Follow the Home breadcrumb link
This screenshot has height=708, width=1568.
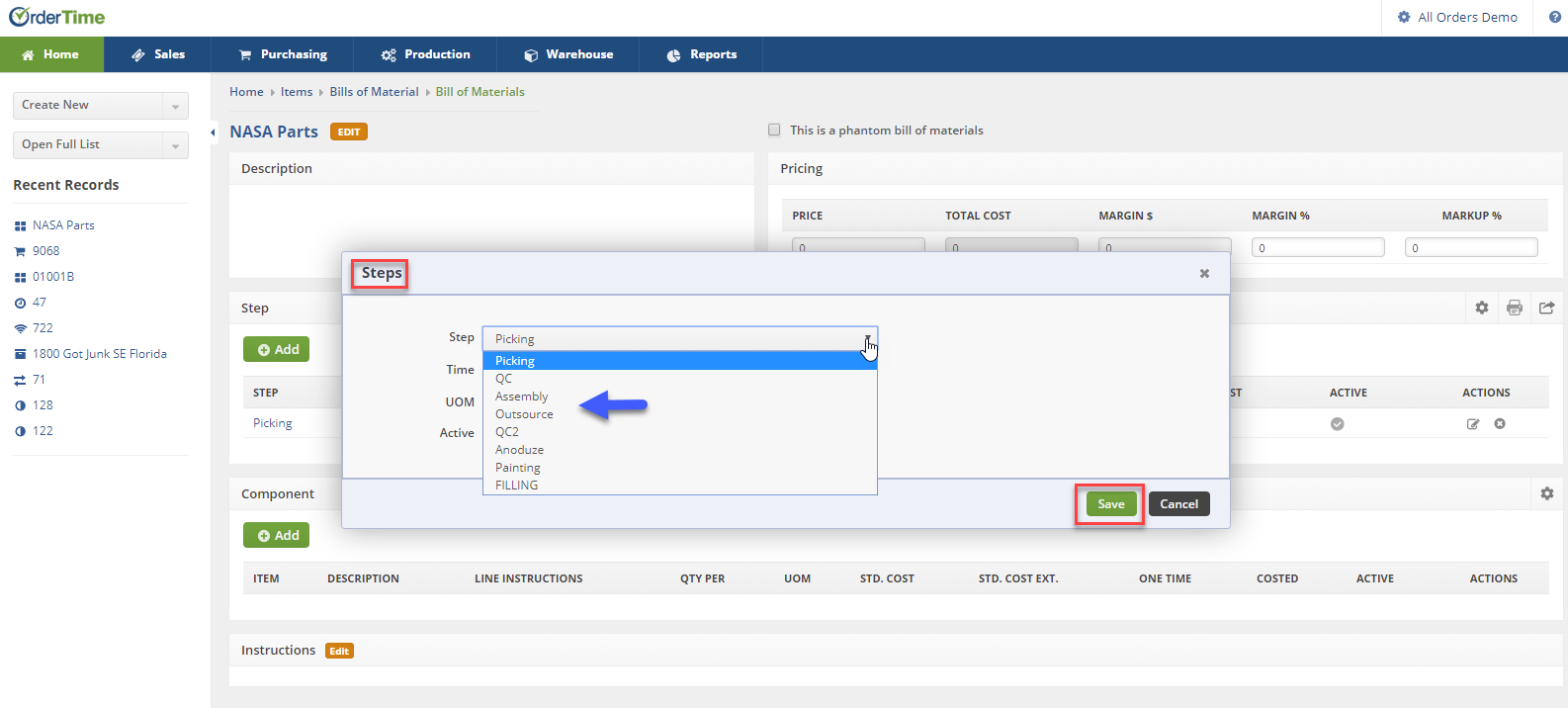[246, 92]
